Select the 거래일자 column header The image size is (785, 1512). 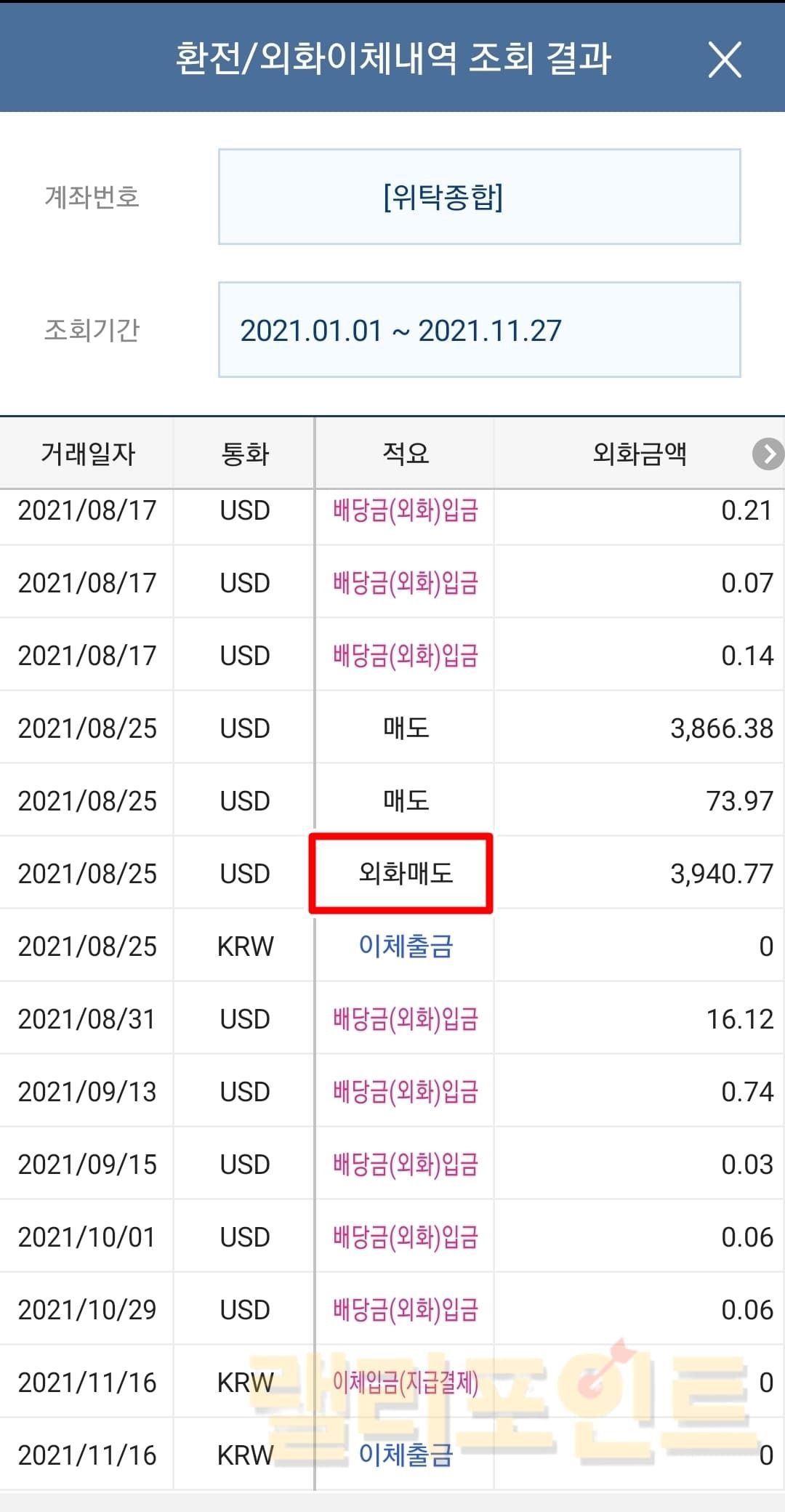click(x=87, y=454)
